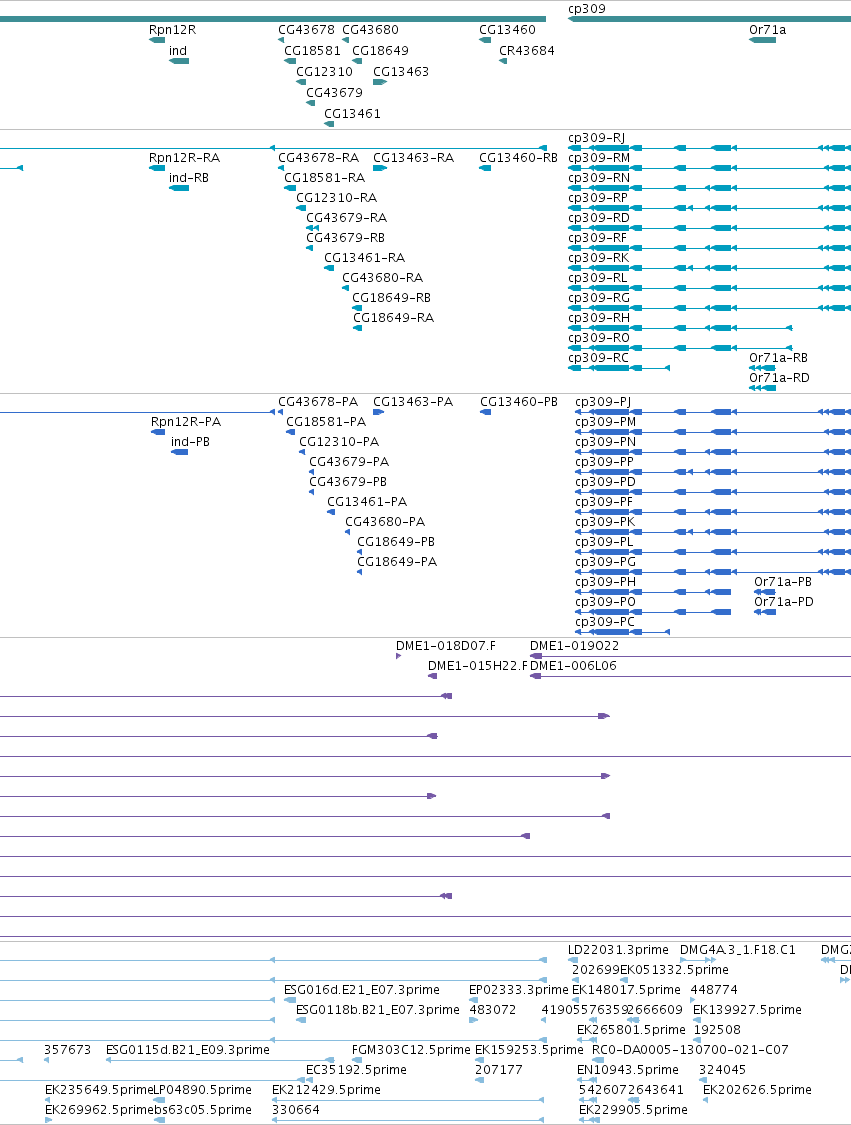Select protein CG43678-PA
Screen dimensions: 851x1125
pos(318,402)
